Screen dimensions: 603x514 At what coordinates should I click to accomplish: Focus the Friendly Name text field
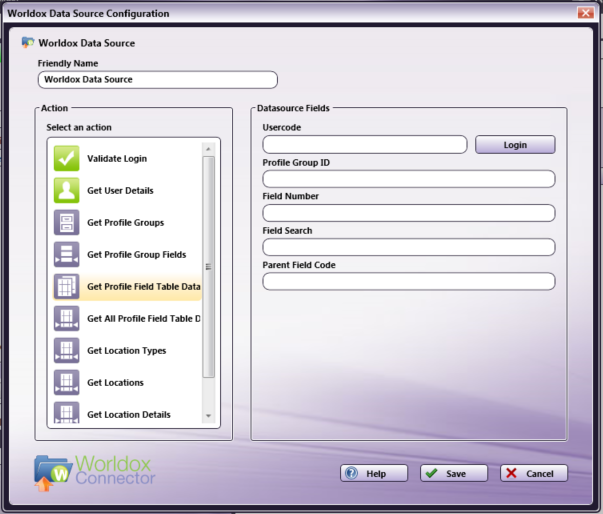pyautogui.click(x=158, y=80)
